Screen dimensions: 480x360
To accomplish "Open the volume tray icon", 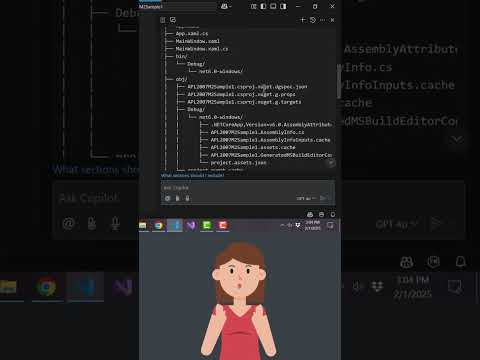I will 290,225.
